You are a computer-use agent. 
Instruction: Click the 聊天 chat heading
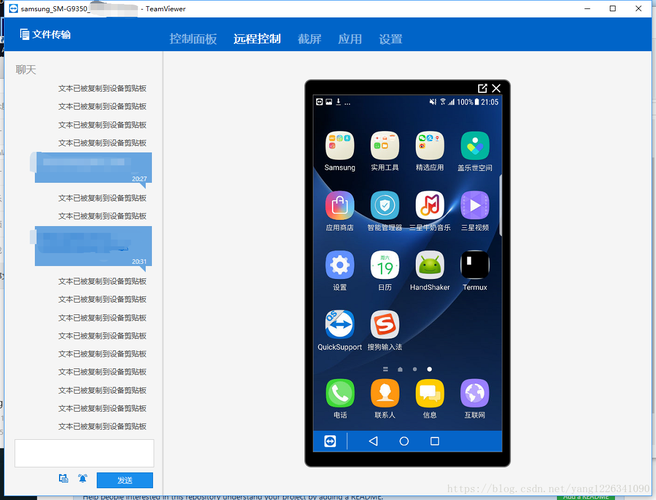pos(26,69)
